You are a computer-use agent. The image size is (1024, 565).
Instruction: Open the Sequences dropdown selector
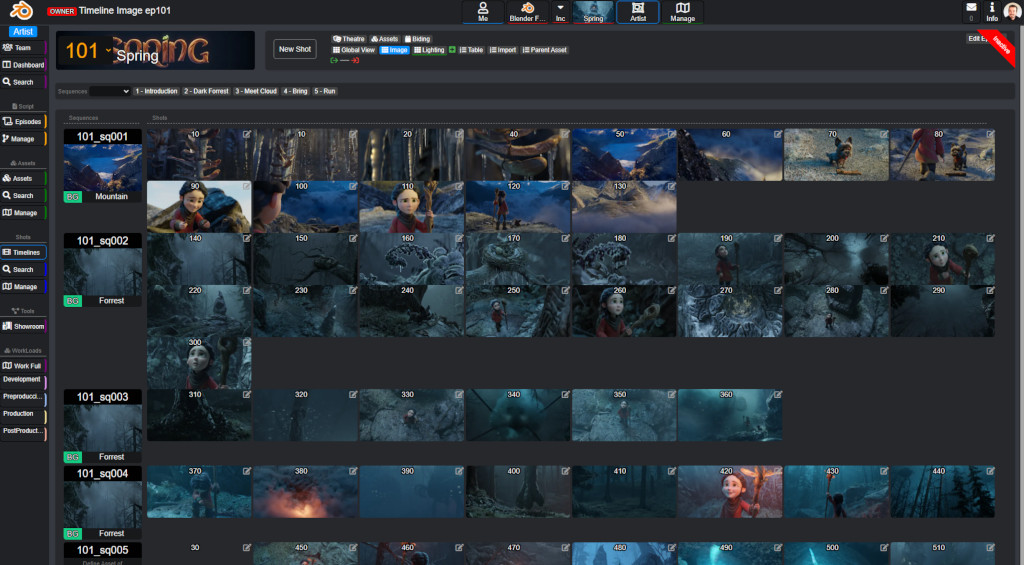tap(110, 91)
